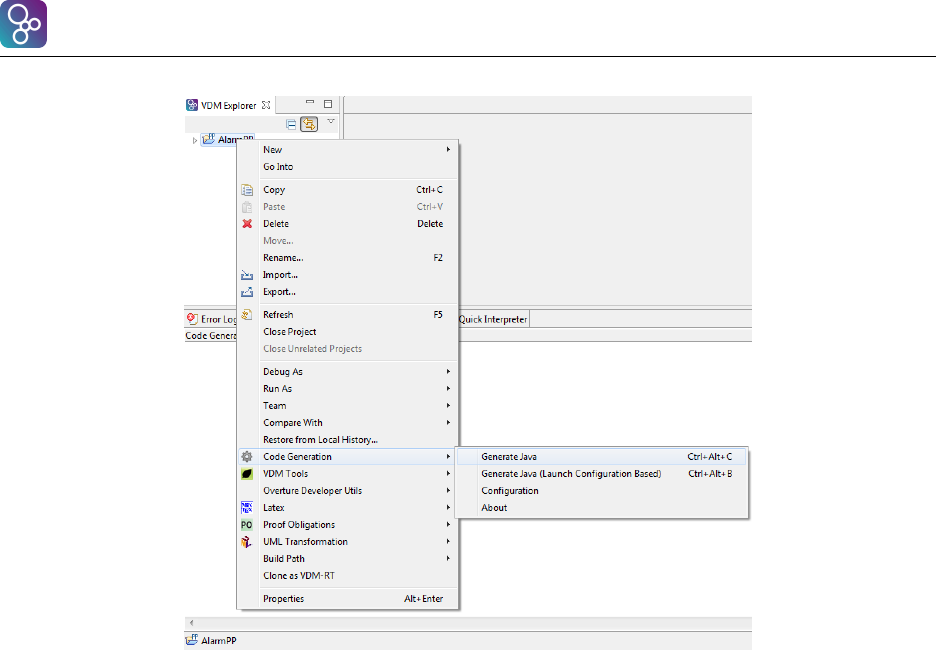This screenshot has height=650, width=936.
Task: Choose Export... from the context menu
Action: coord(348,292)
